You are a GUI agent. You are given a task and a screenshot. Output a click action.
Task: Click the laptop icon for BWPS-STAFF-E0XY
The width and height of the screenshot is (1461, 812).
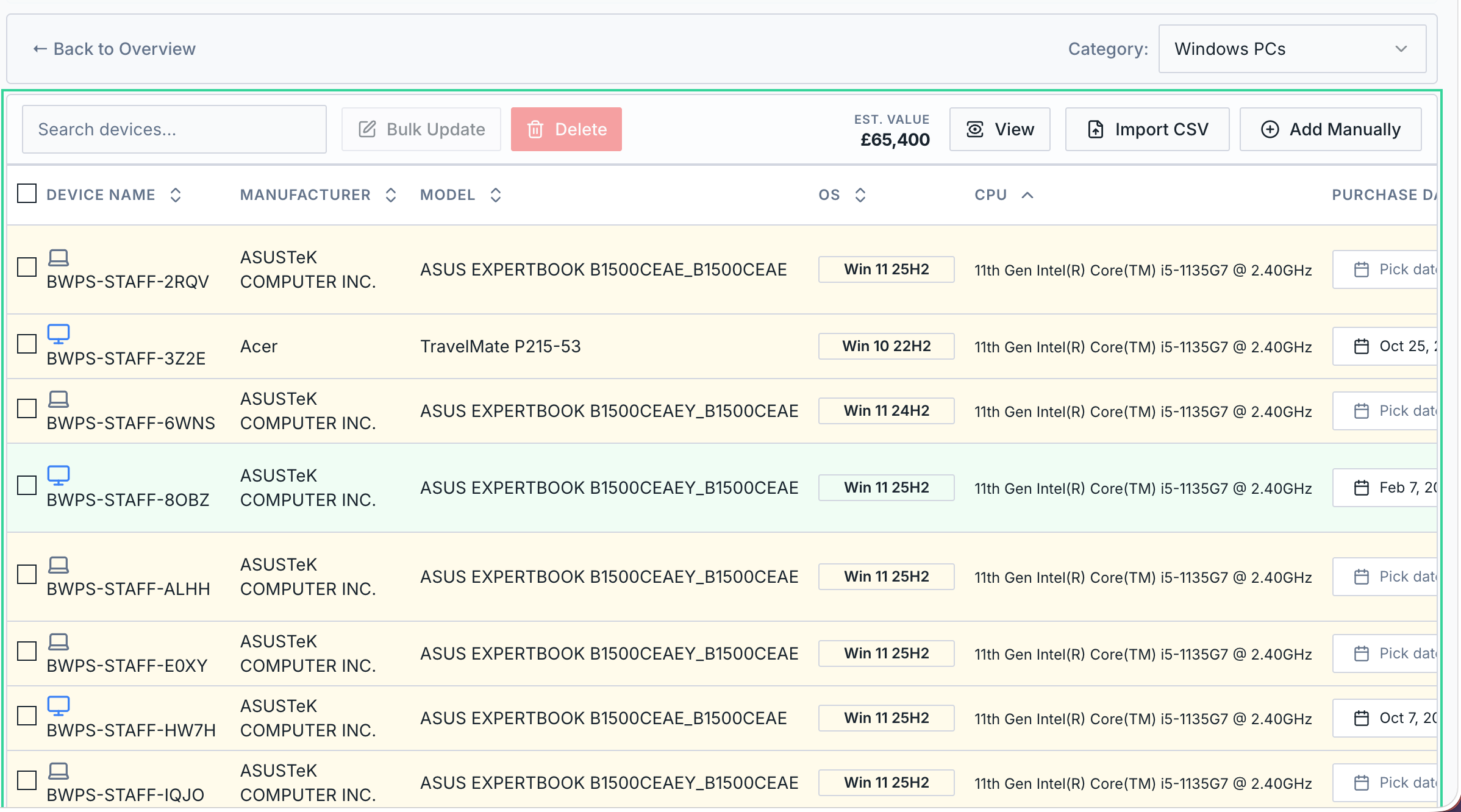tap(59, 642)
